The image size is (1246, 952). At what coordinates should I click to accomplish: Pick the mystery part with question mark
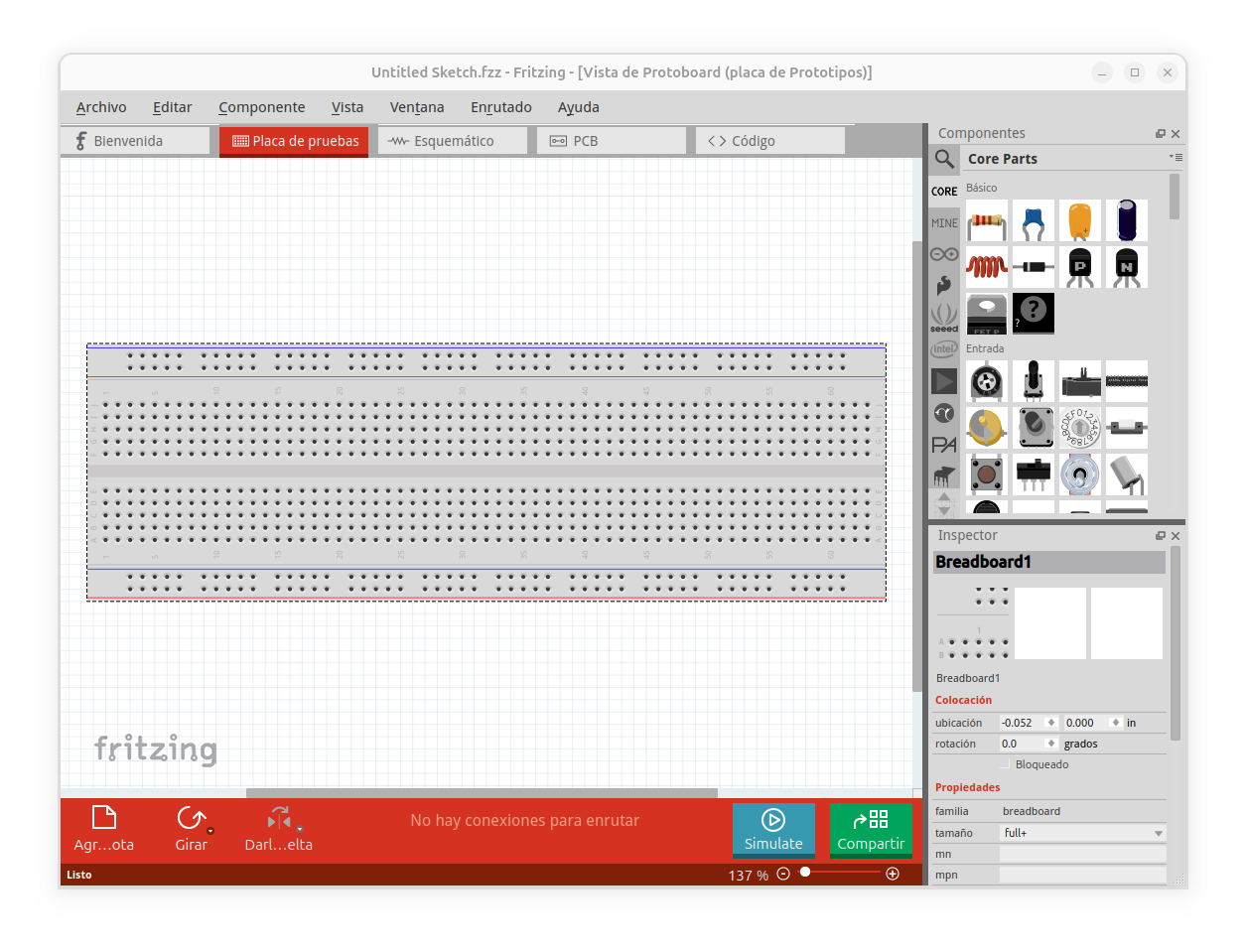click(x=1033, y=314)
